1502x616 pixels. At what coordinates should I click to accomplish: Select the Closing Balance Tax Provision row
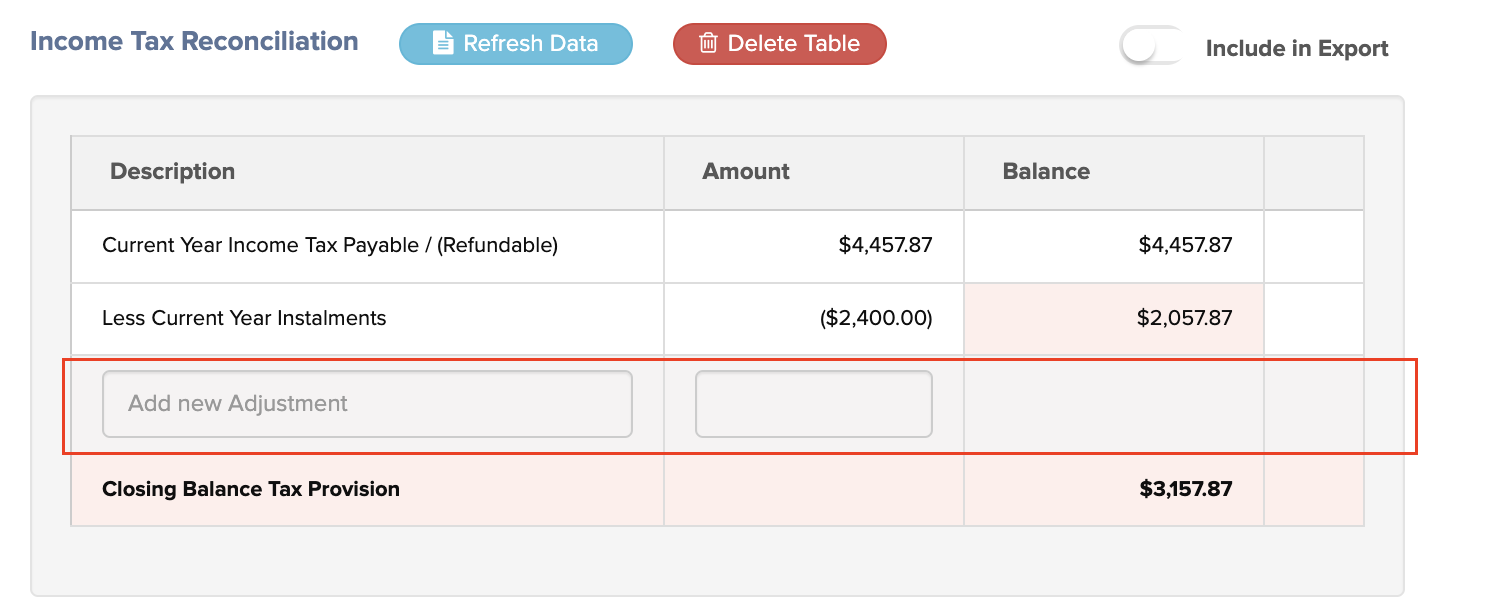point(251,489)
